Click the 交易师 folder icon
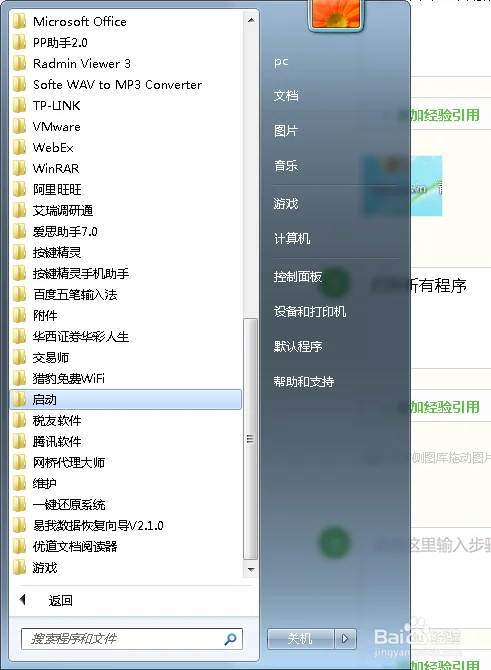491x670 pixels. click(19, 357)
